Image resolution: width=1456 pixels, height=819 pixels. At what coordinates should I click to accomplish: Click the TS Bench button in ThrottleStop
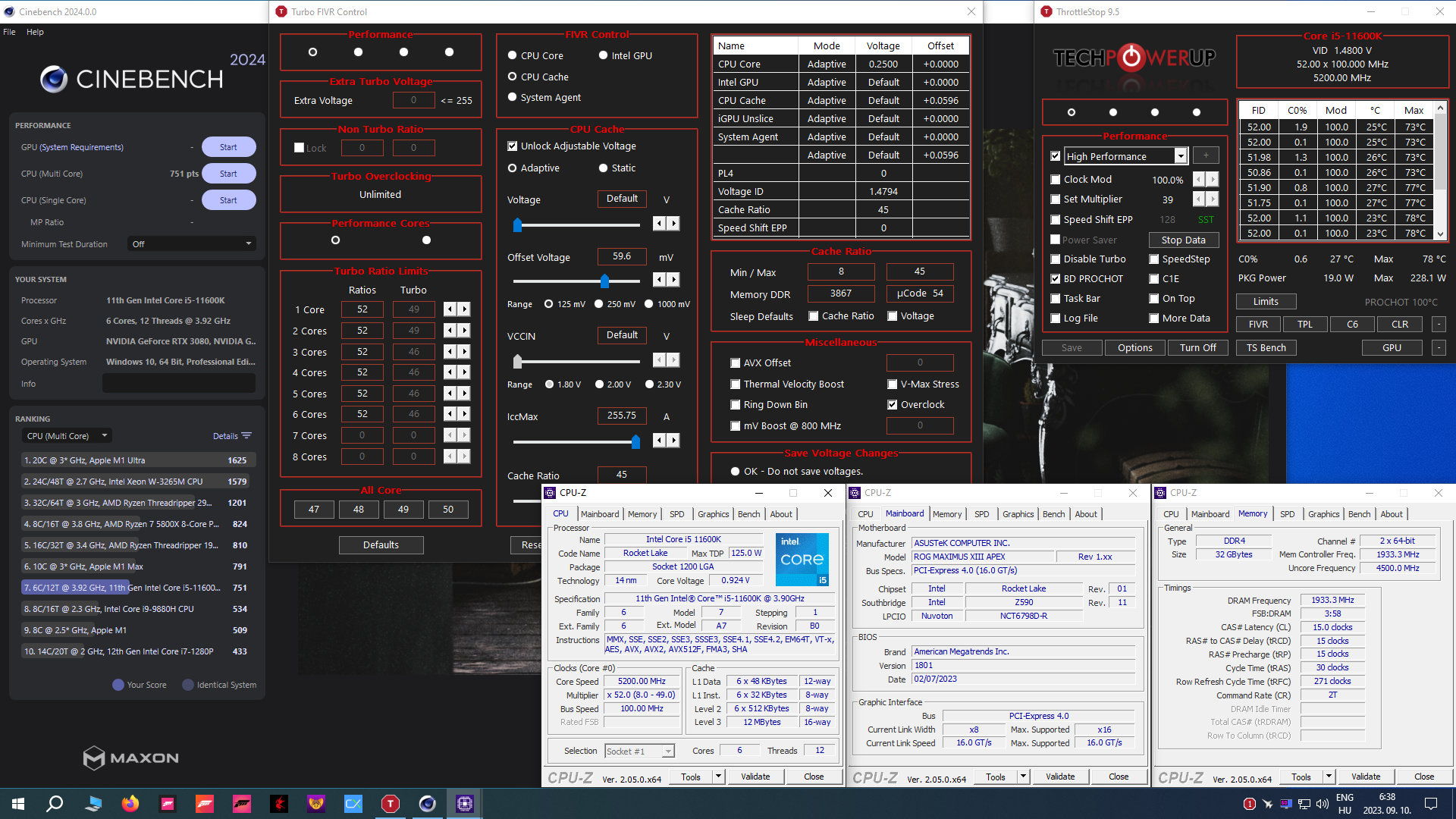click(x=1266, y=347)
